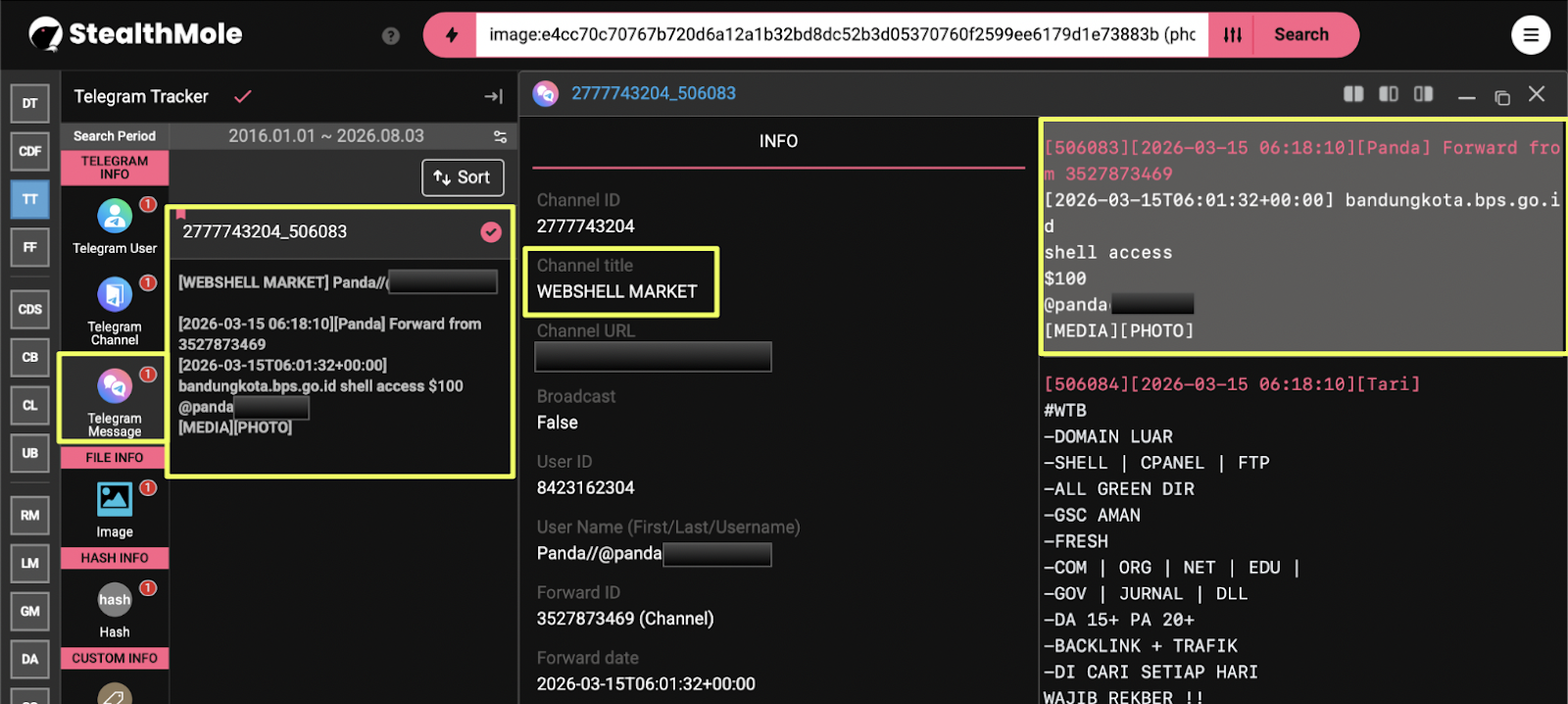This screenshot has height=704, width=1568.
Task: Open search filter options sliders icon
Action: (x=1233, y=35)
